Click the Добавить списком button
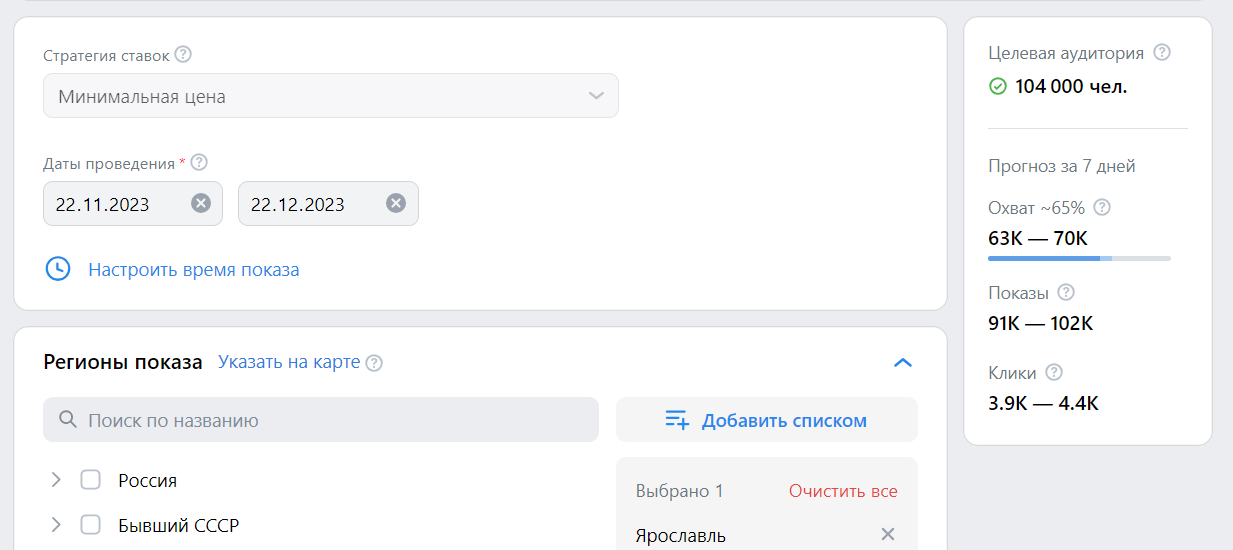Screen dimensions: 1233x550 click(x=766, y=420)
